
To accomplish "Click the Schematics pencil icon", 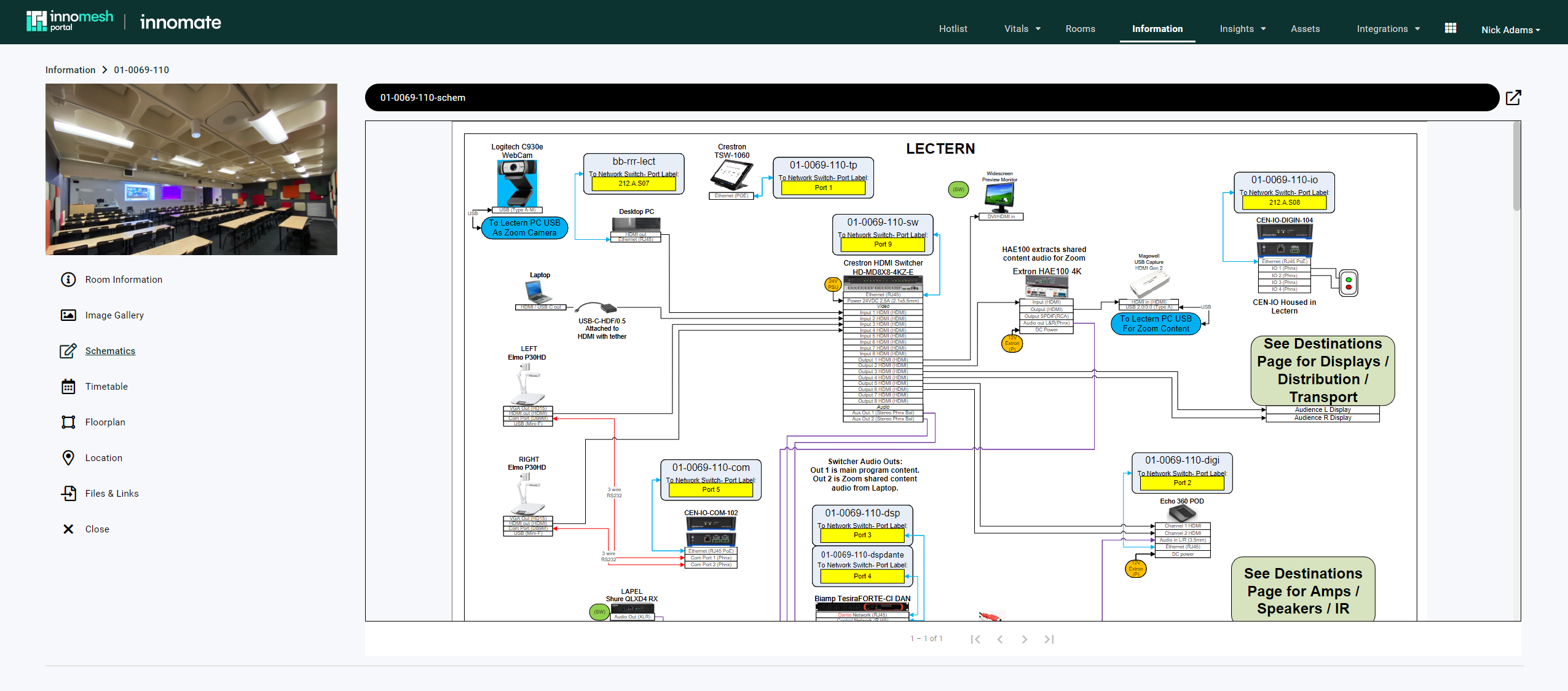I will pos(68,351).
